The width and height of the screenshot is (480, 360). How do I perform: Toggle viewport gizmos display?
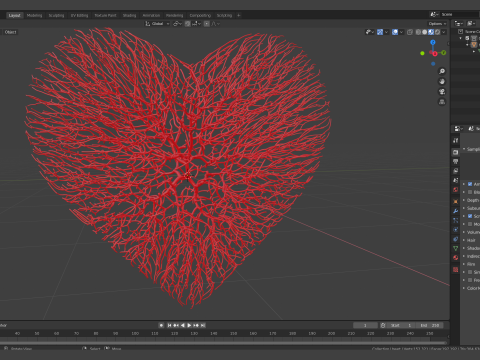coord(380,32)
